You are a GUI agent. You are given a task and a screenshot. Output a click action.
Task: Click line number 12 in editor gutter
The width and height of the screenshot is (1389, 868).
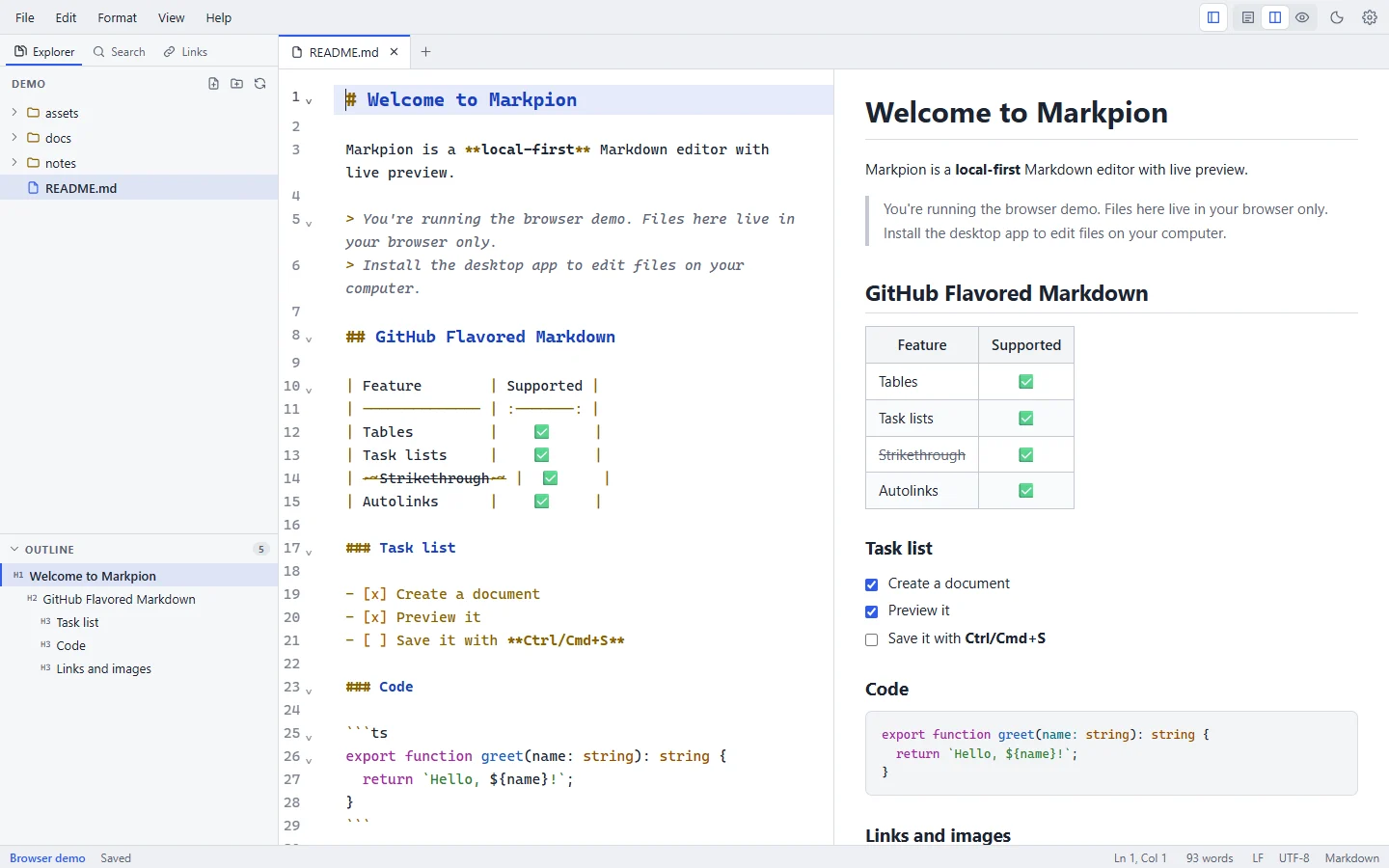[x=292, y=432]
